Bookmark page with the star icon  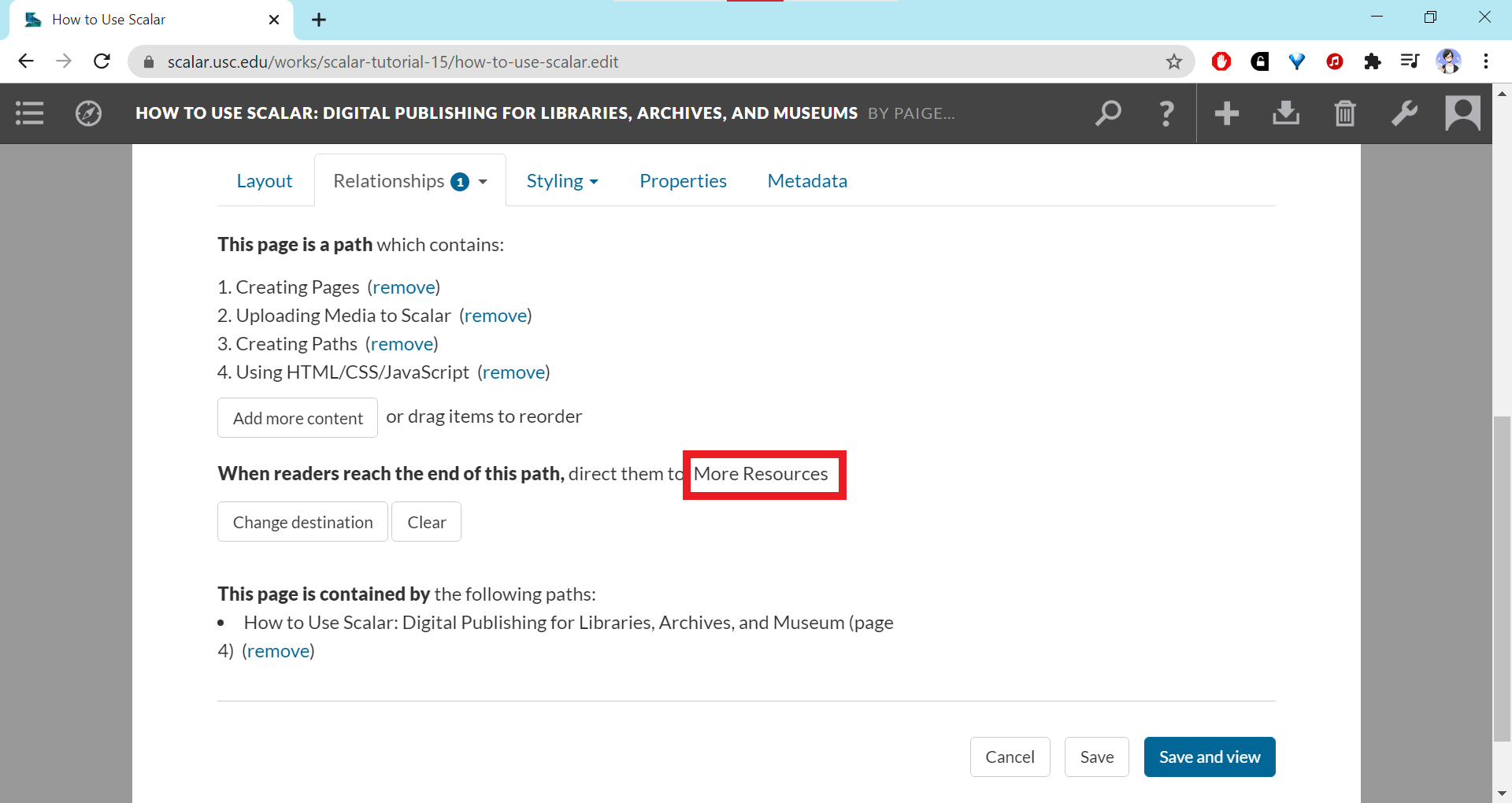1174,61
